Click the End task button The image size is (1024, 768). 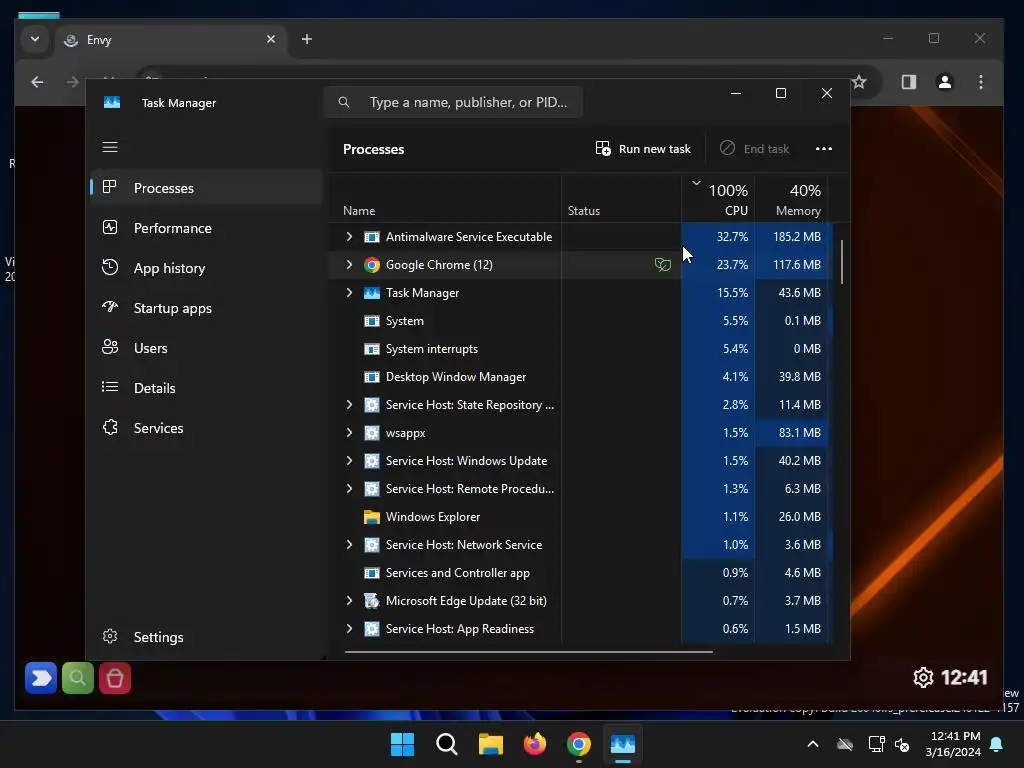pos(755,149)
